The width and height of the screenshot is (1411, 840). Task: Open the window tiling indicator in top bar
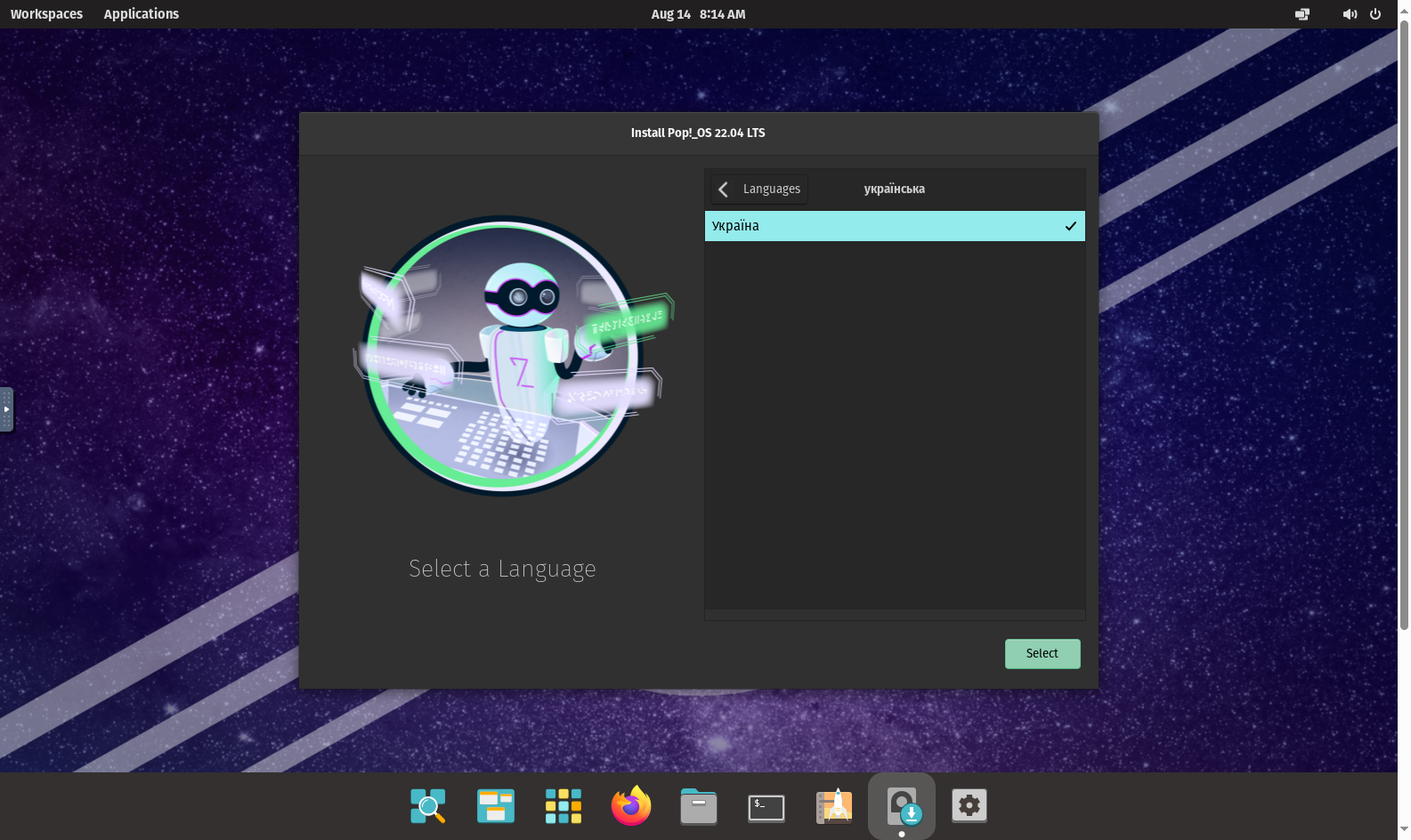[x=1302, y=14]
